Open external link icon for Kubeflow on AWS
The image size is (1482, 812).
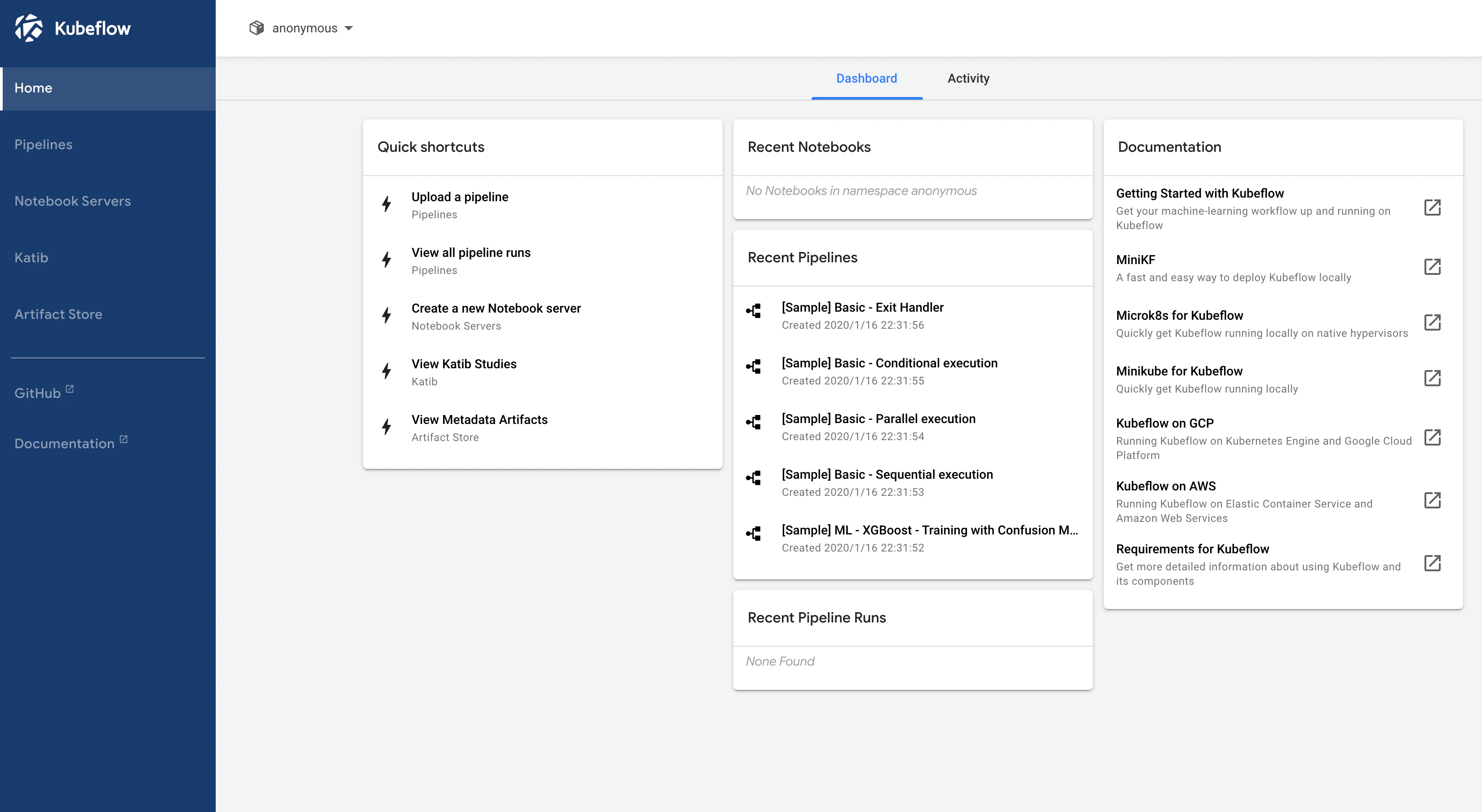1432,500
